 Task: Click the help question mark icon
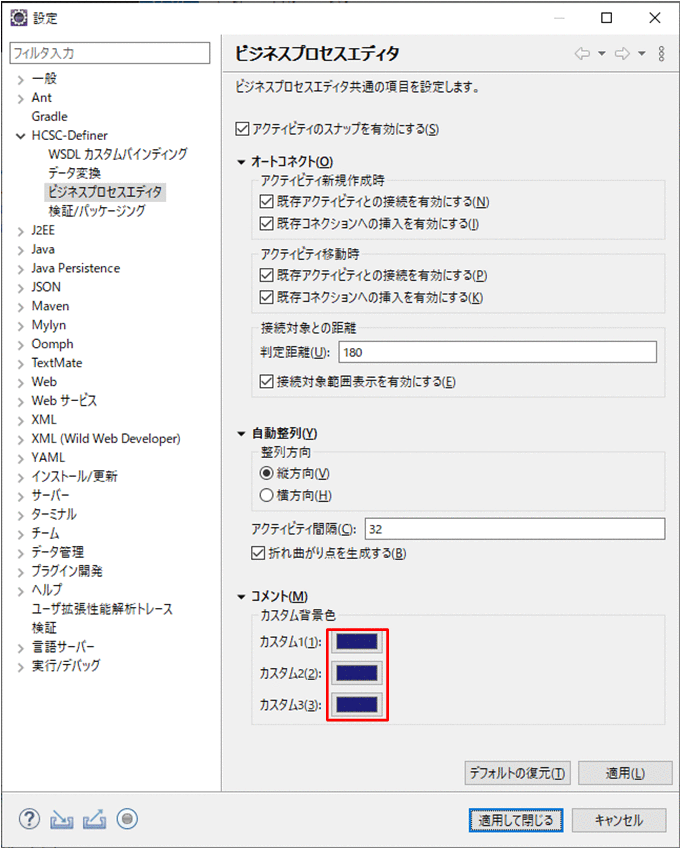point(29,819)
